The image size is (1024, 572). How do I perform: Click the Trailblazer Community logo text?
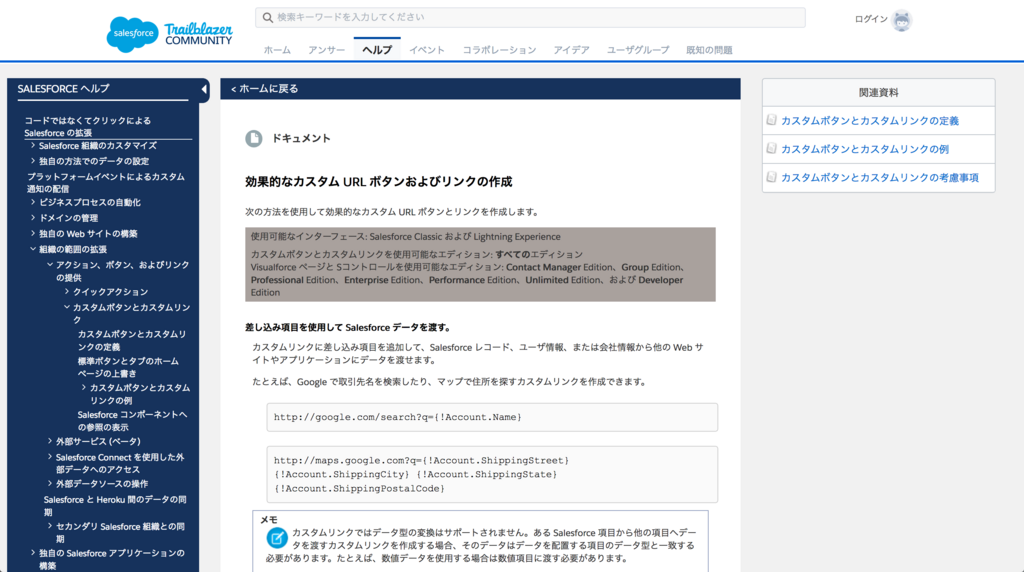point(199,35)
